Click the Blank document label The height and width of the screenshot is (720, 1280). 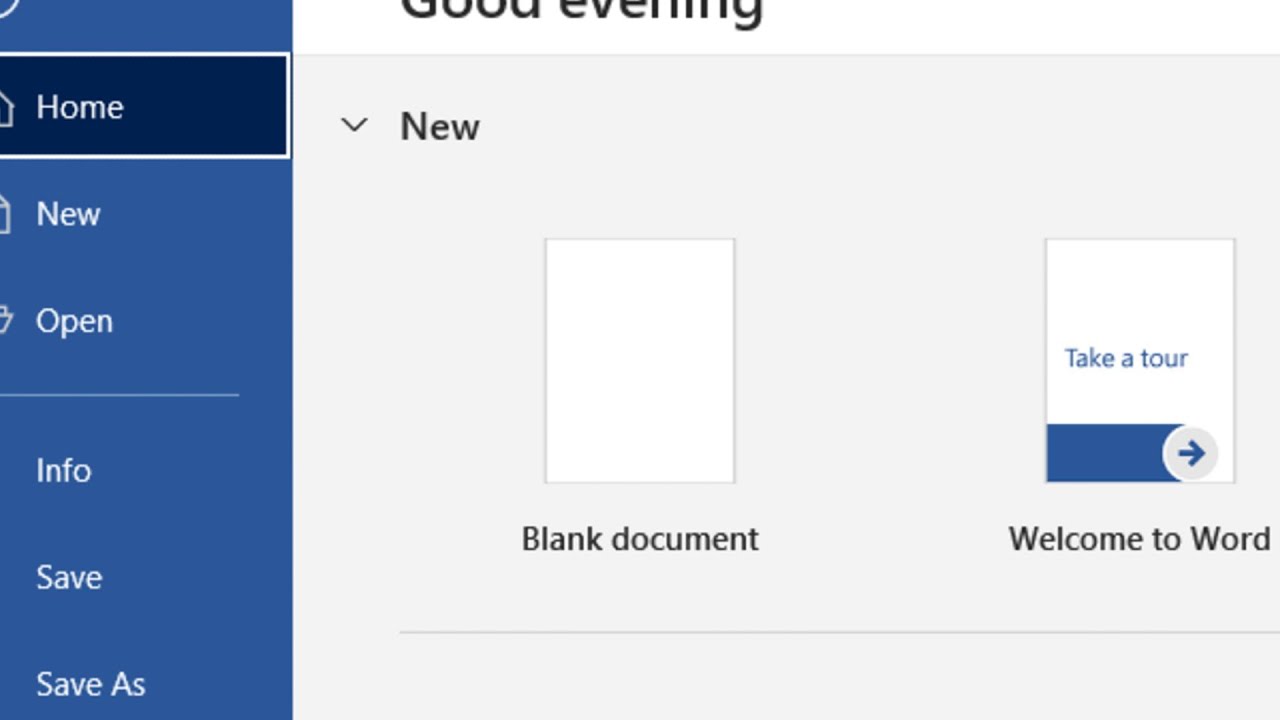640,539
